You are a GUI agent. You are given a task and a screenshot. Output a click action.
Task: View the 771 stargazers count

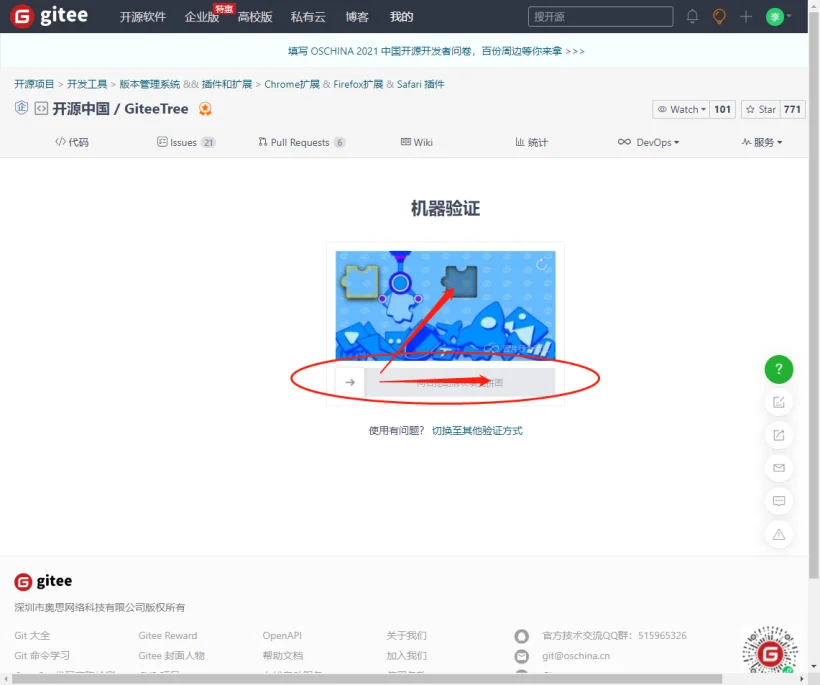[x=792, y=109]
